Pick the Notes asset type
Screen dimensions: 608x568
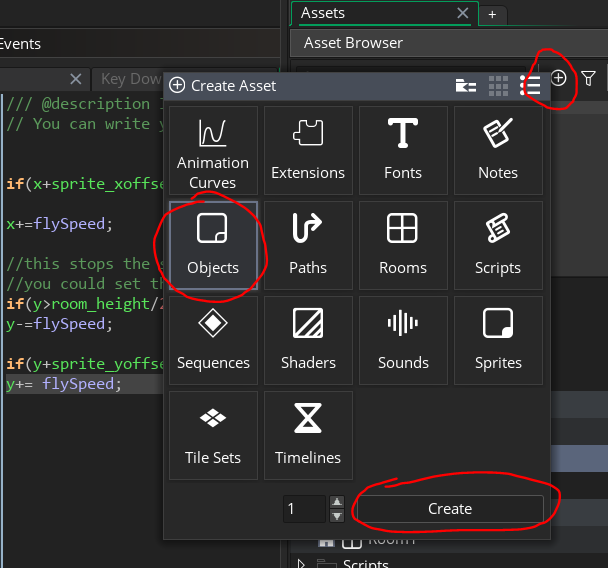498,150
